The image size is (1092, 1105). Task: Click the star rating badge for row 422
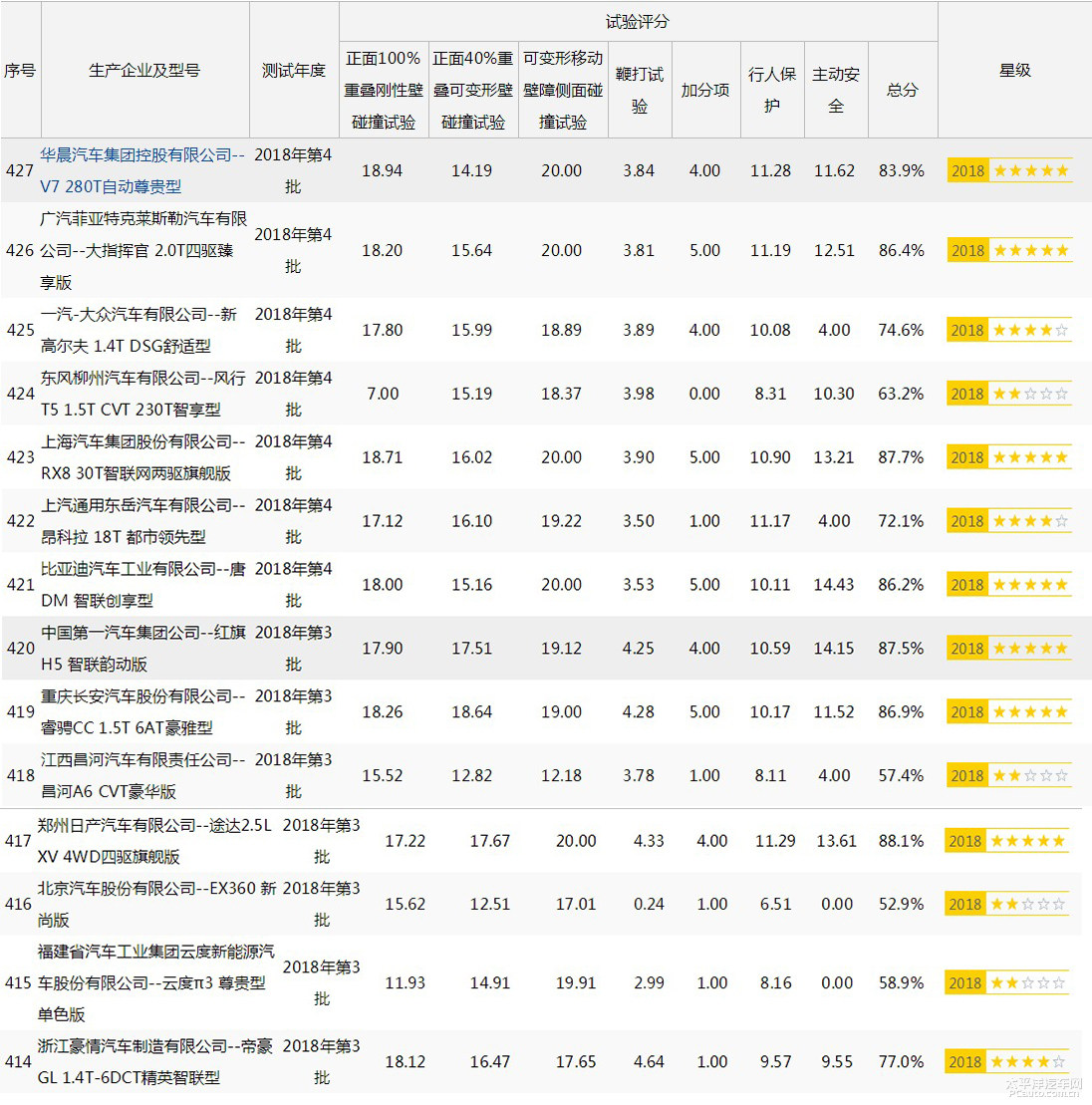pyautogui.click(x=1009, y=521)
